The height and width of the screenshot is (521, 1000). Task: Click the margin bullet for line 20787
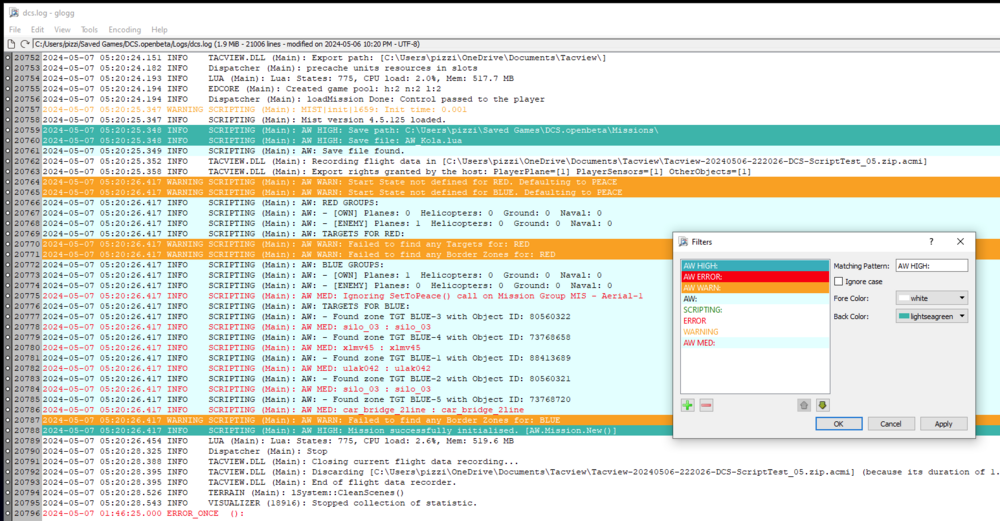[8, 420]
